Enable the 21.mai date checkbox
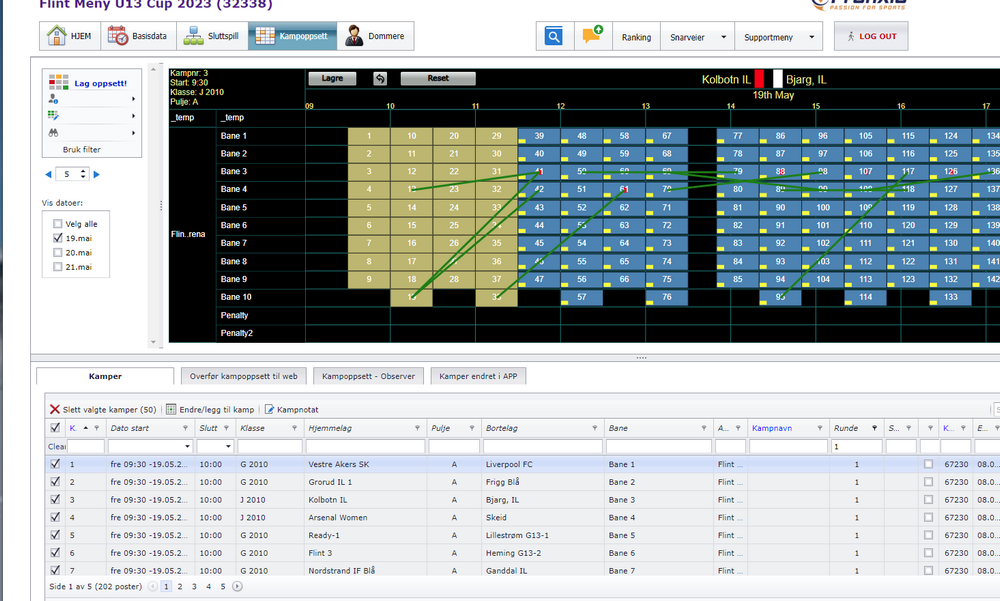The height and width of the screenshot is (601, 1000). coord(57,267)
